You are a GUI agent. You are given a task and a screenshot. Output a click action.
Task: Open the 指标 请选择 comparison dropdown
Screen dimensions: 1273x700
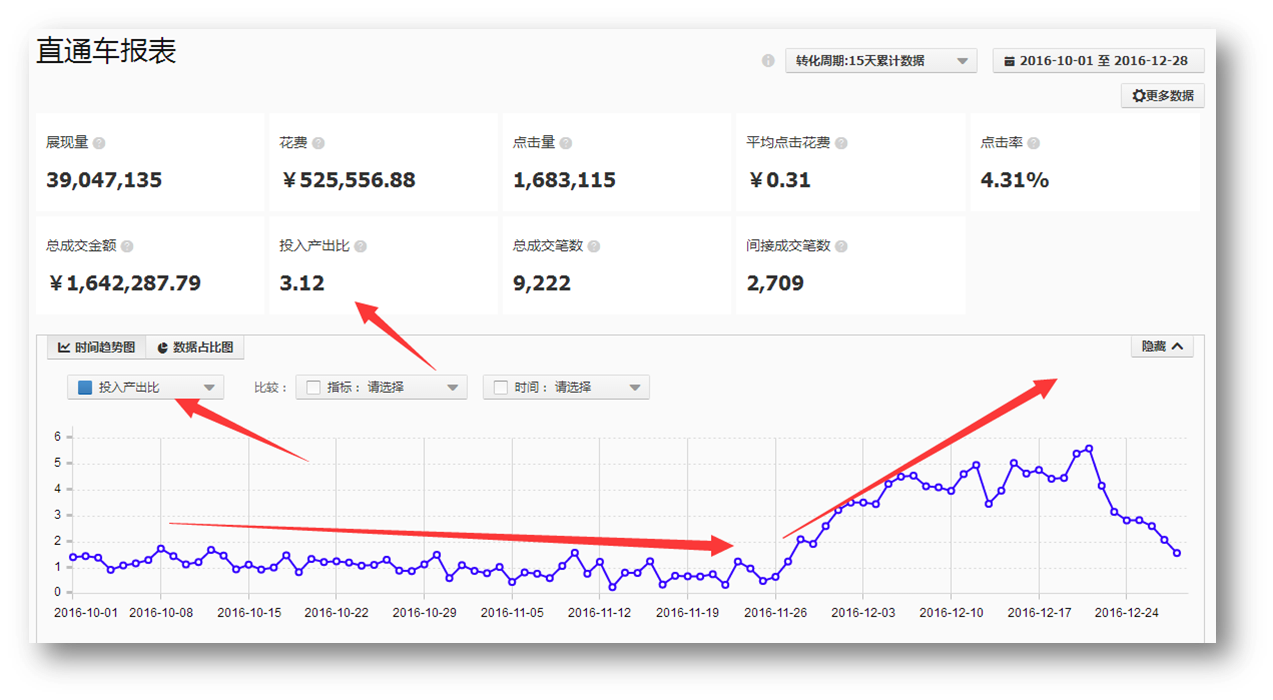pyautogui.click(x=381, y=387)
